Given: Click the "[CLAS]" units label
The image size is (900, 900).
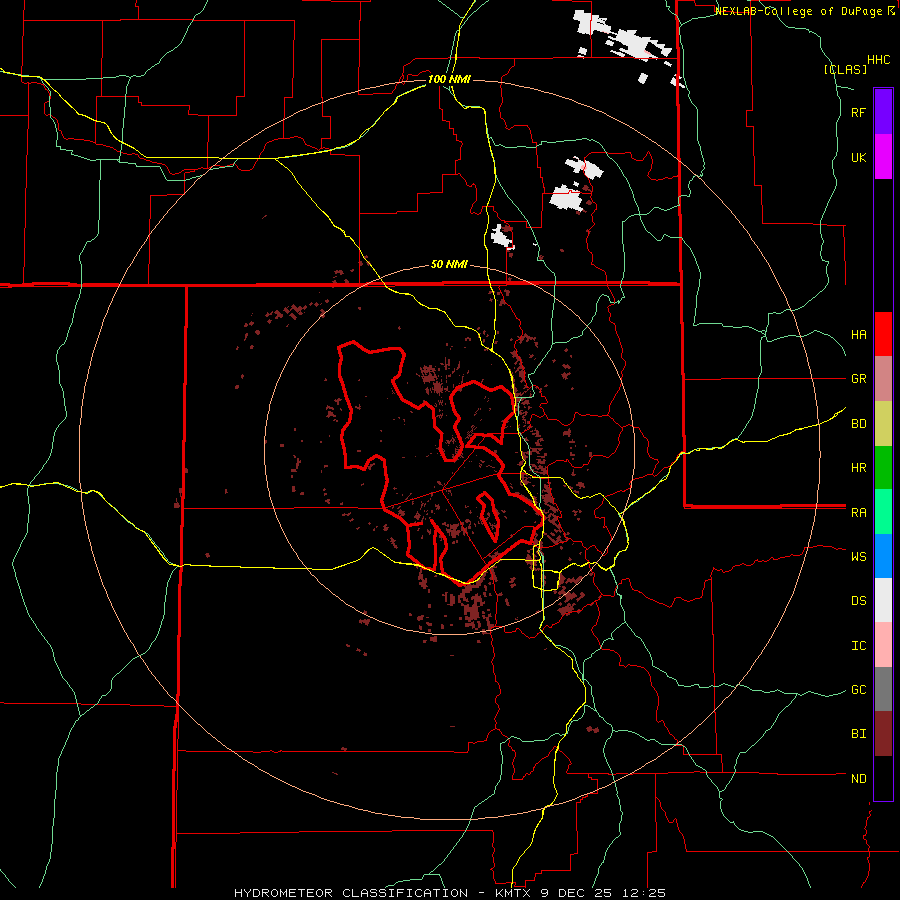Looking at the screenshot, I should (x=845, y=69).
